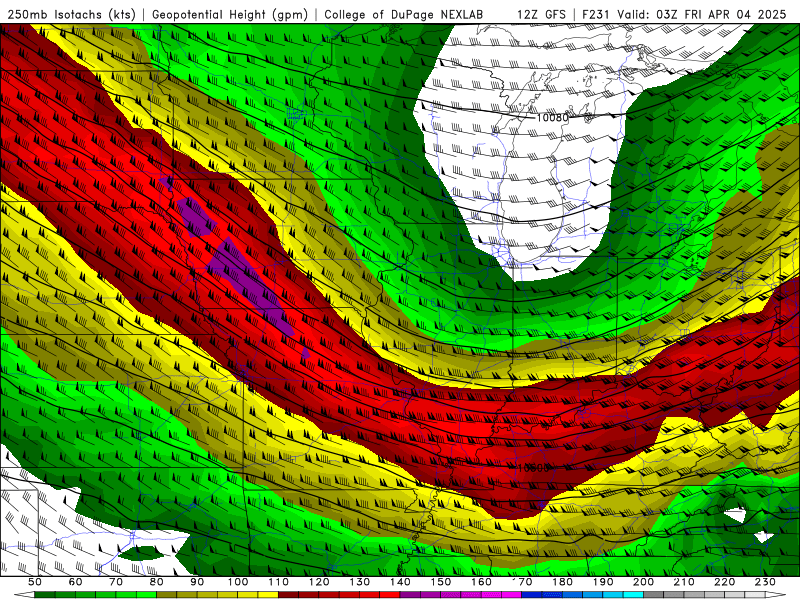Click the 80 knot legend label
Screen dimensions: 800x600
[156, 582]
